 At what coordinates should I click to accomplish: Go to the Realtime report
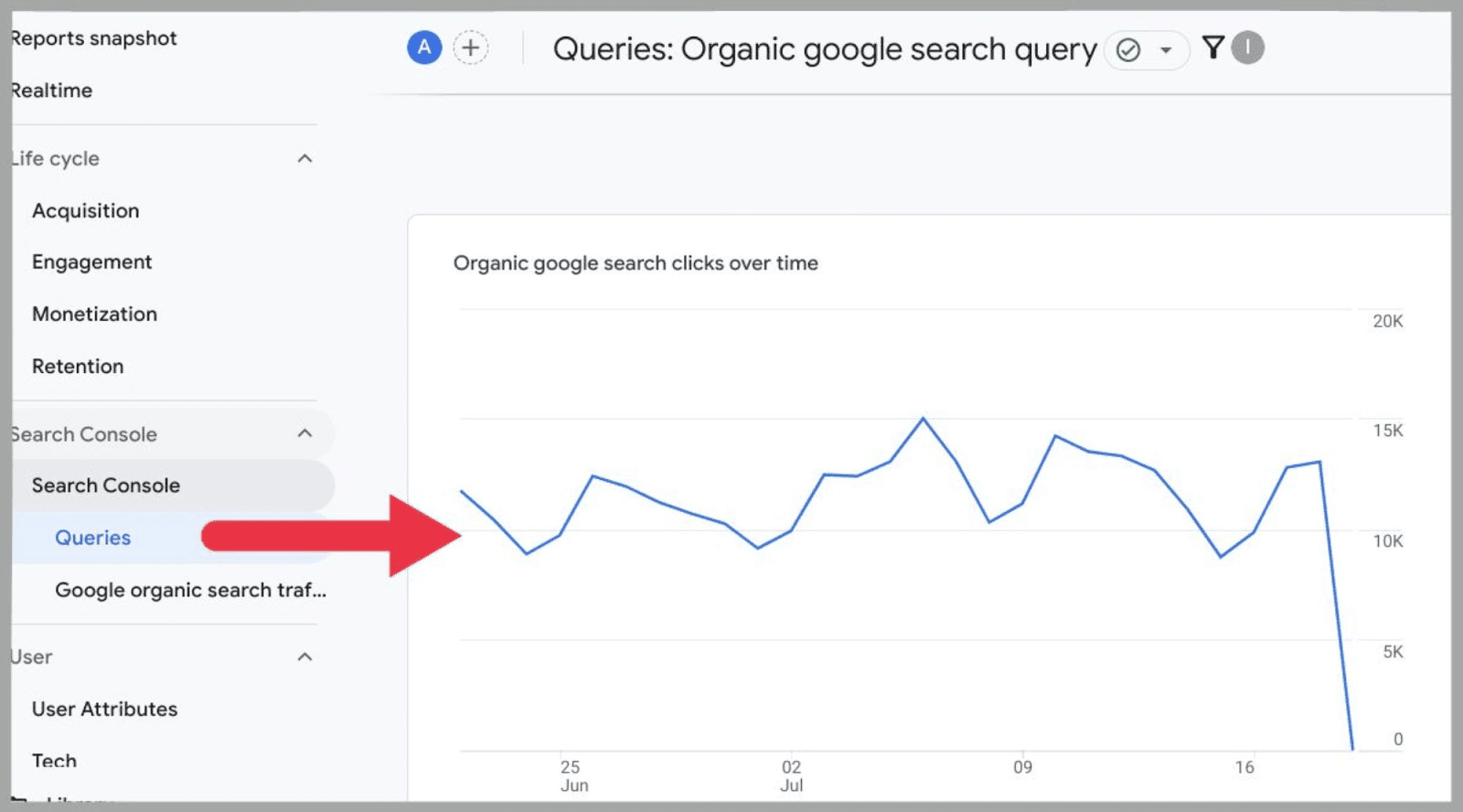coord(51,90)
